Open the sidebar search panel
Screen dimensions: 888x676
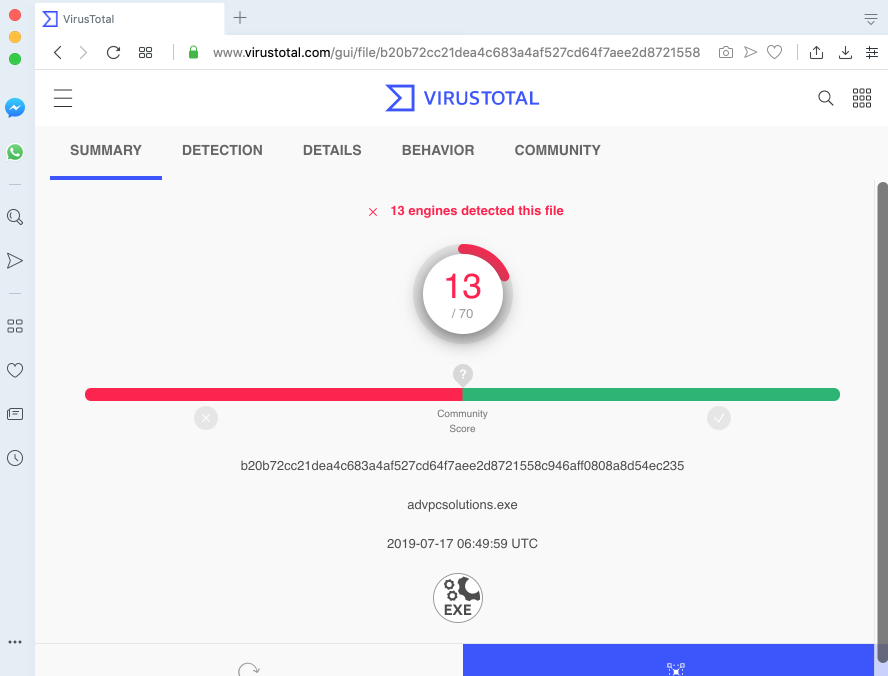click(x=15, y=217)
